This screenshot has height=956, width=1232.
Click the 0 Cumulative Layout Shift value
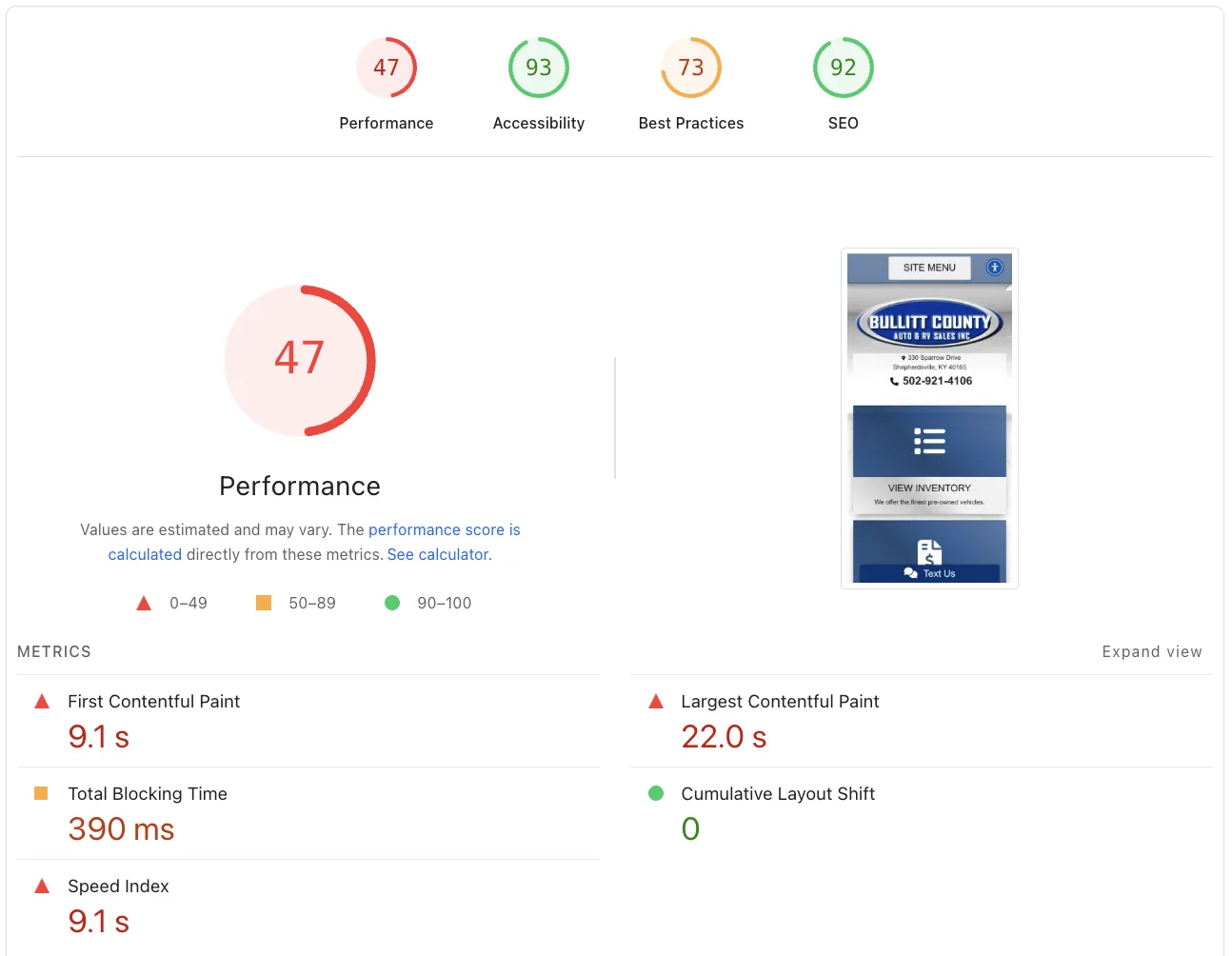(x=690, y=829)
